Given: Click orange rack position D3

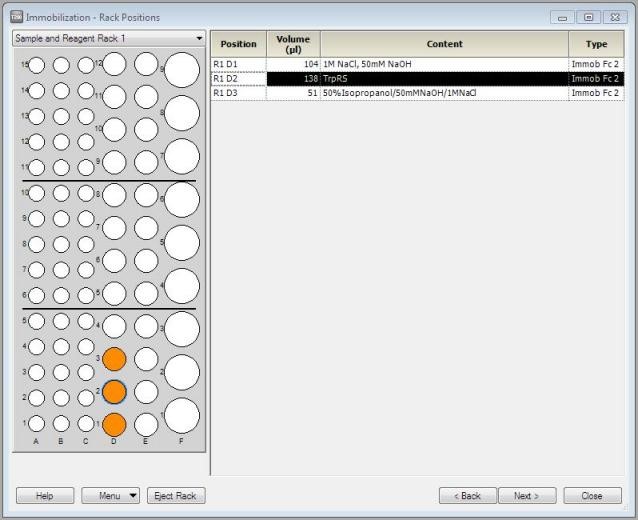Looking at the screenshot, I should [x=114, y=359].
